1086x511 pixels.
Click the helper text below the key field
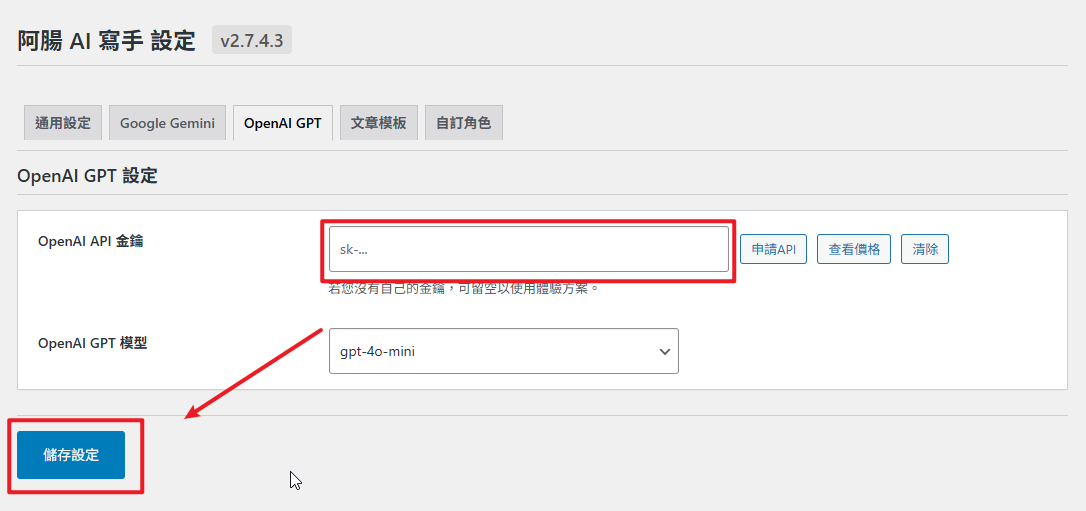pos(464,288)
